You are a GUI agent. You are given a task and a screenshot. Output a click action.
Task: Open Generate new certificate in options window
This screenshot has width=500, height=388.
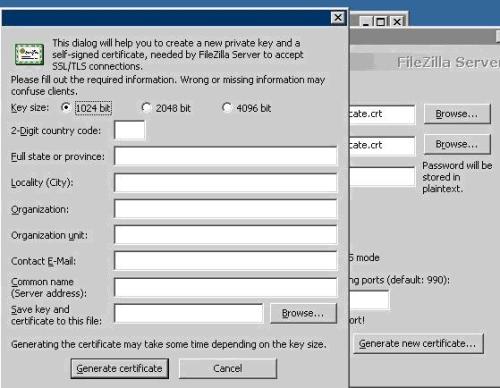(418, 343)
